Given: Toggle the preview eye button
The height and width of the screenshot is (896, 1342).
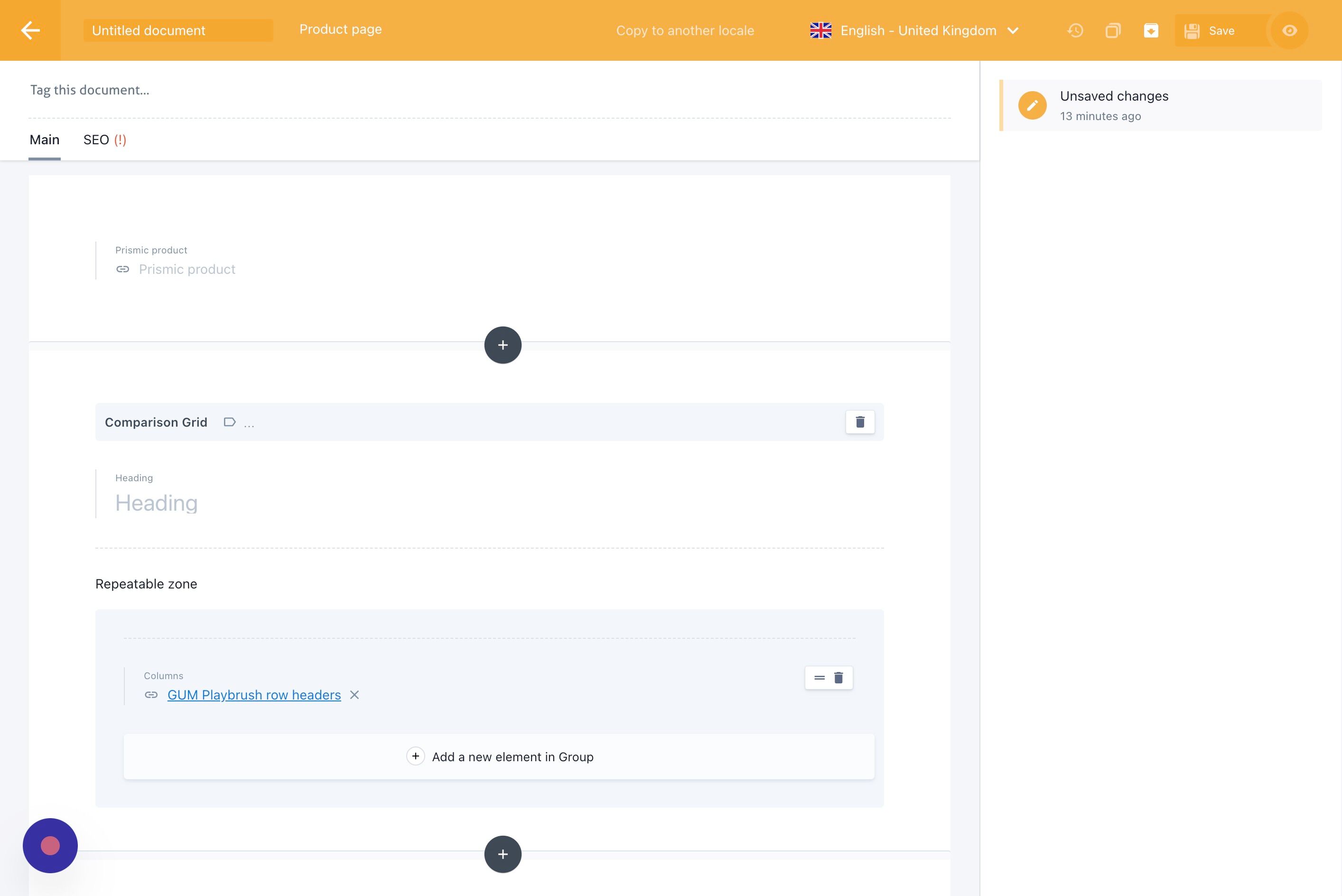Looking at the screenshot, I should coord(1289,30).
